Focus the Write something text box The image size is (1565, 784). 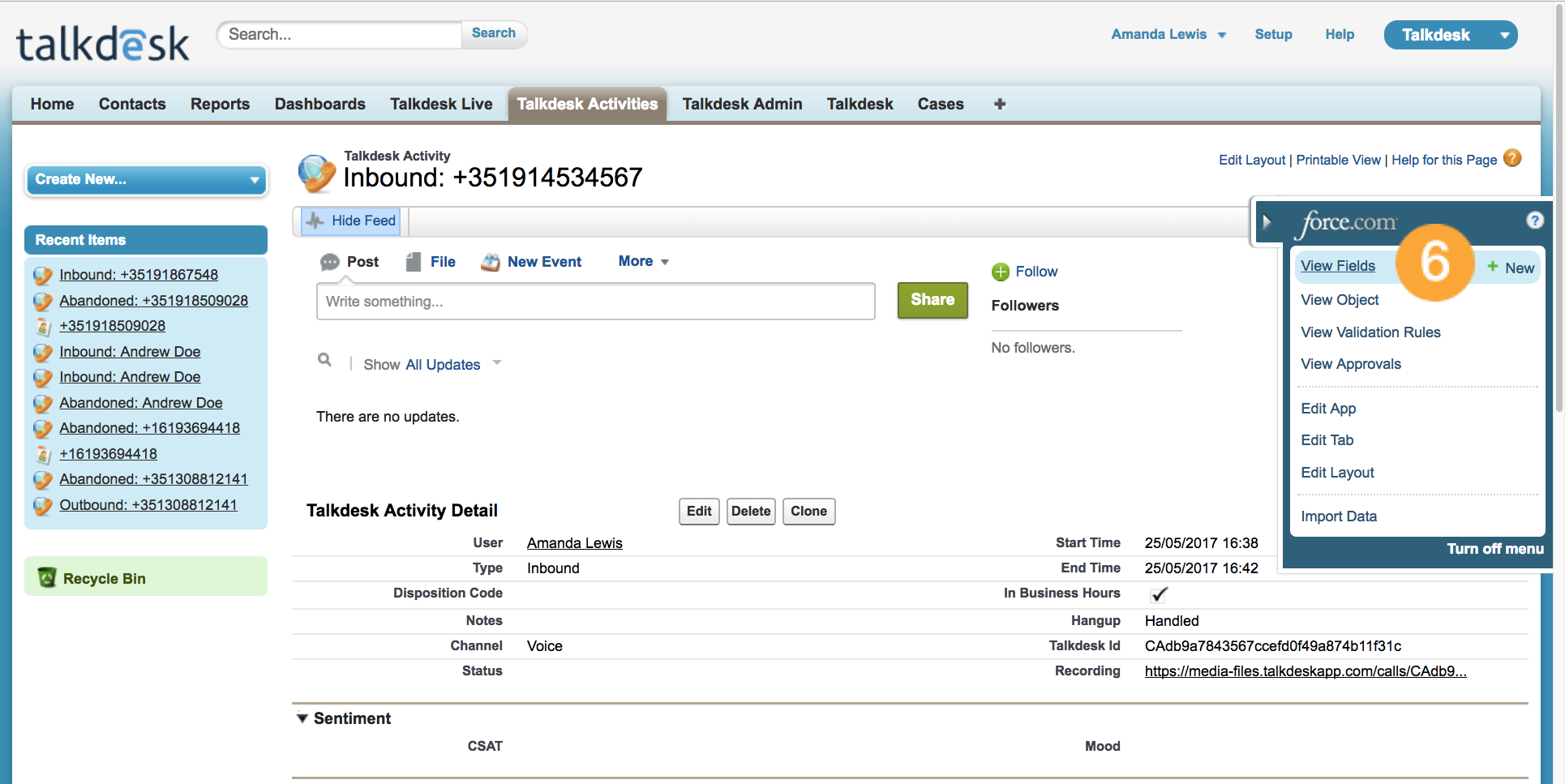[596, 302]
